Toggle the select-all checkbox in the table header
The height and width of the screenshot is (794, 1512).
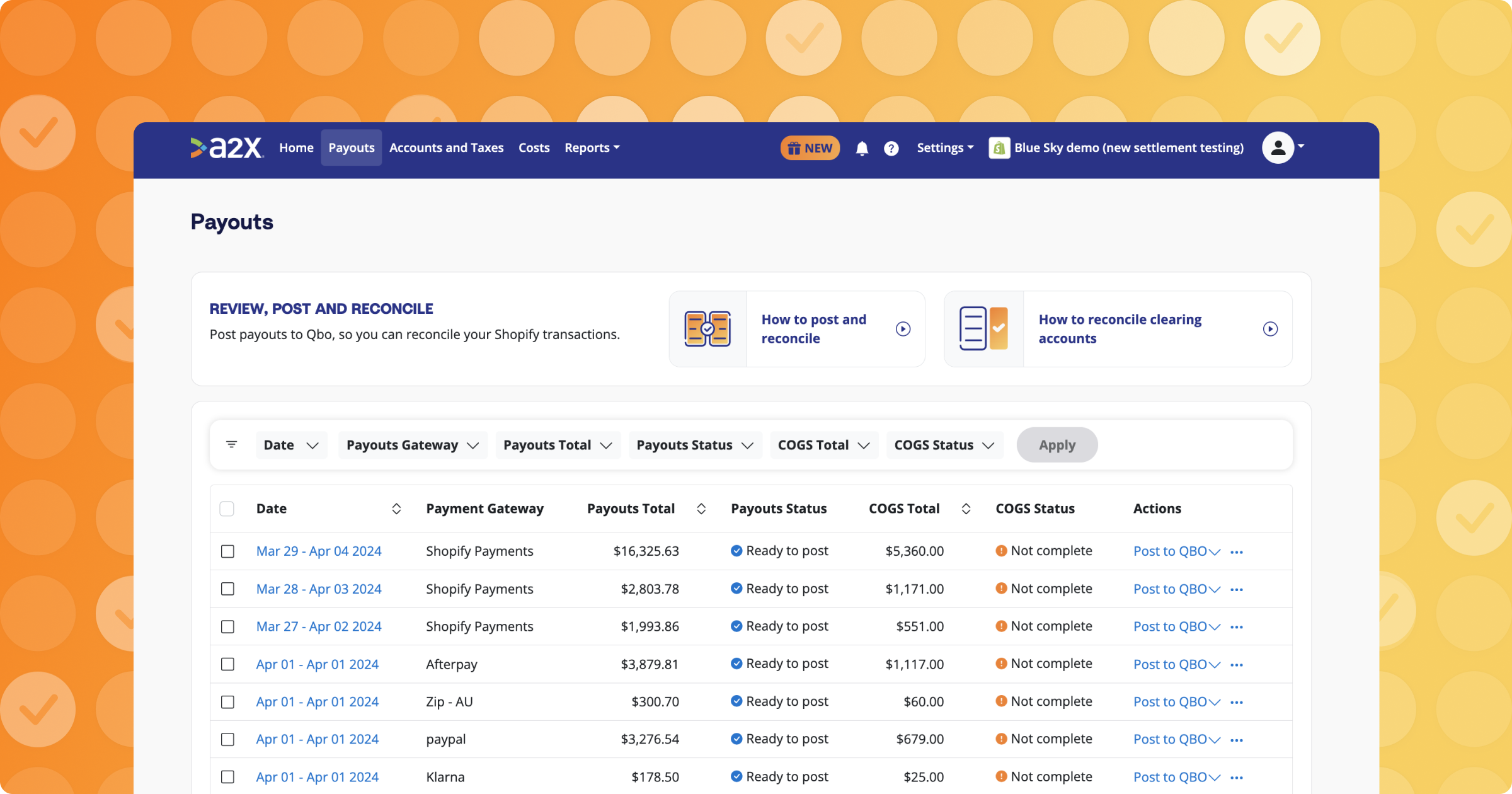point(227,509)
